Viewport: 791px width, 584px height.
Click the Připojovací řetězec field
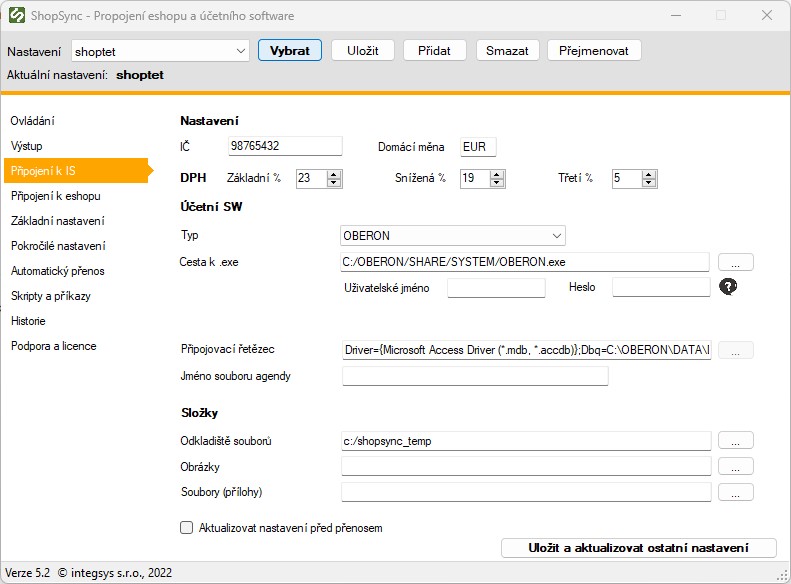pos(526,349)
